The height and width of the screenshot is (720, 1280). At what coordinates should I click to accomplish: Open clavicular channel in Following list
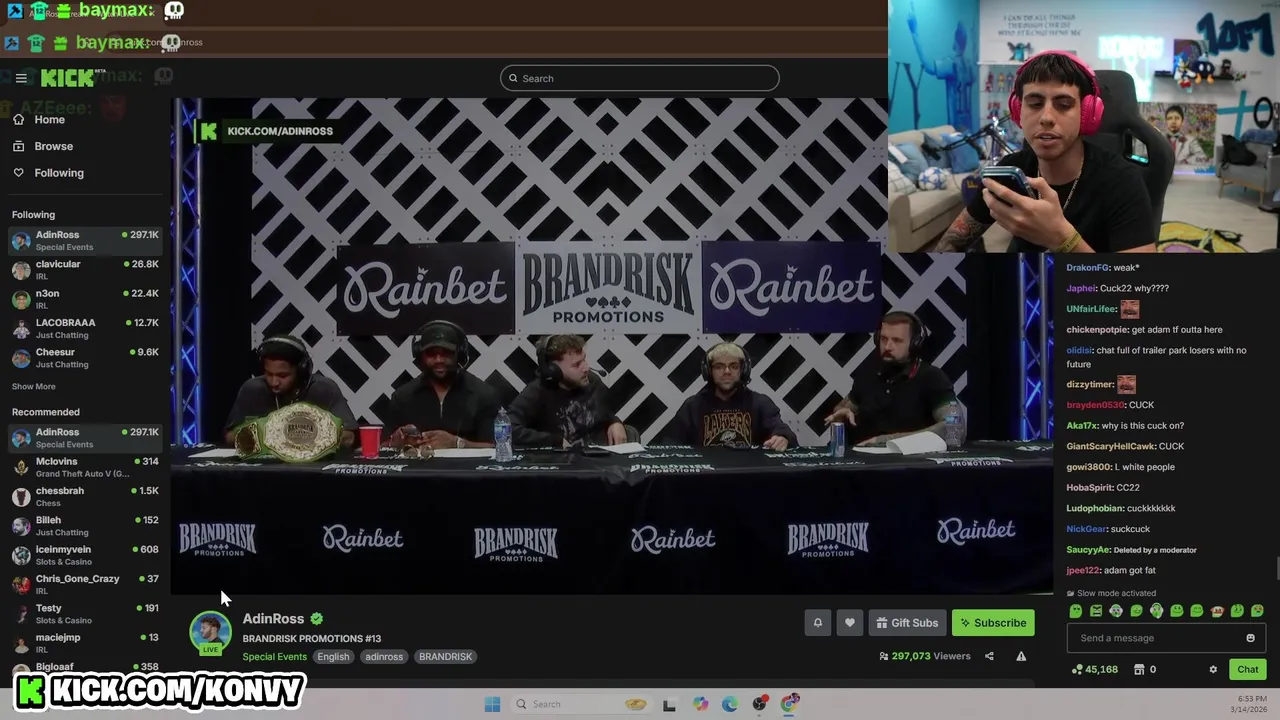click(x=85, y=270)
